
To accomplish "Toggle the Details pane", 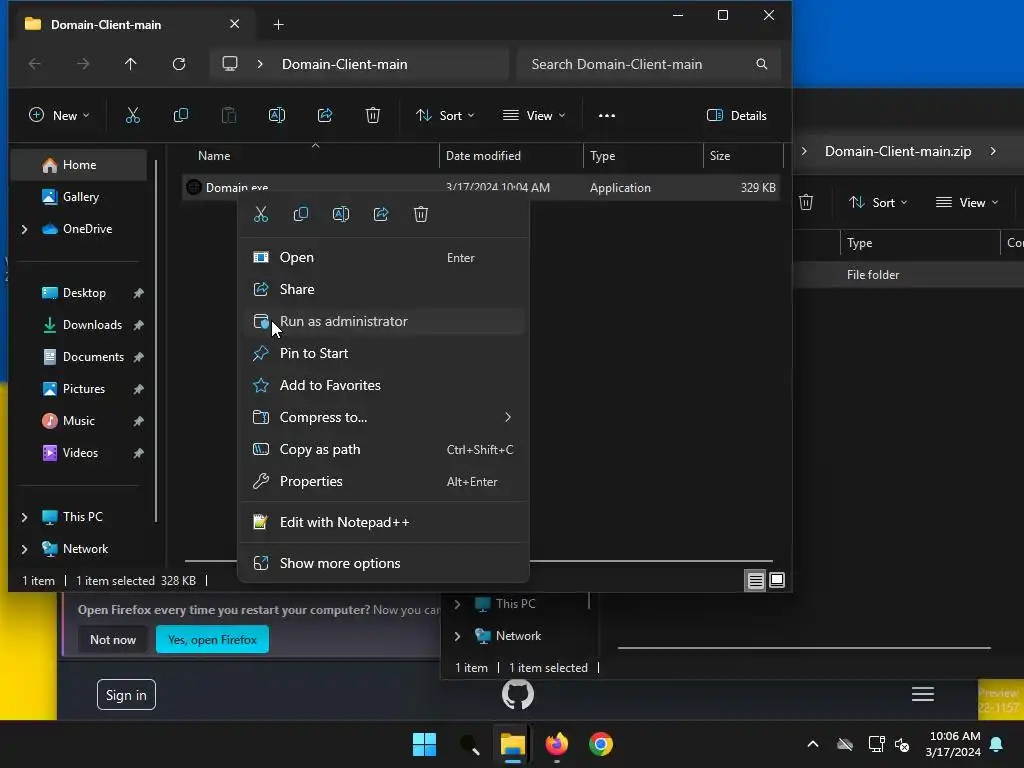I will pos(737,116).
